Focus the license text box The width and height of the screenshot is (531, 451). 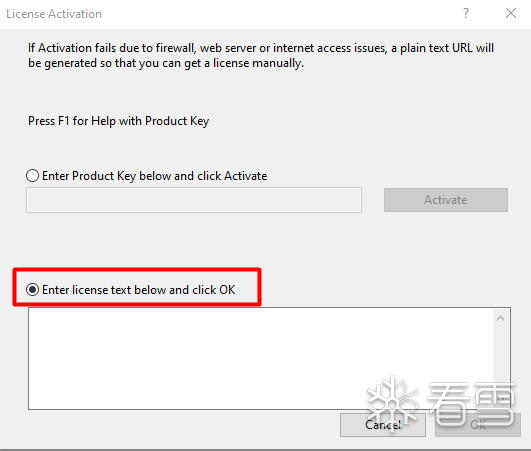[261, 358]
